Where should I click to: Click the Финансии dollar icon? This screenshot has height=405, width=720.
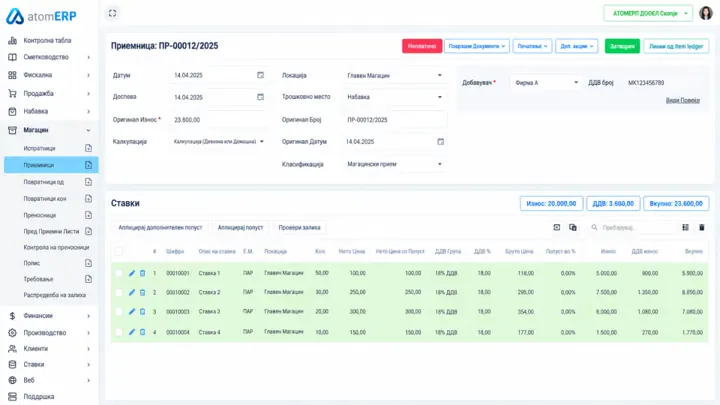(x=12, y=316)
